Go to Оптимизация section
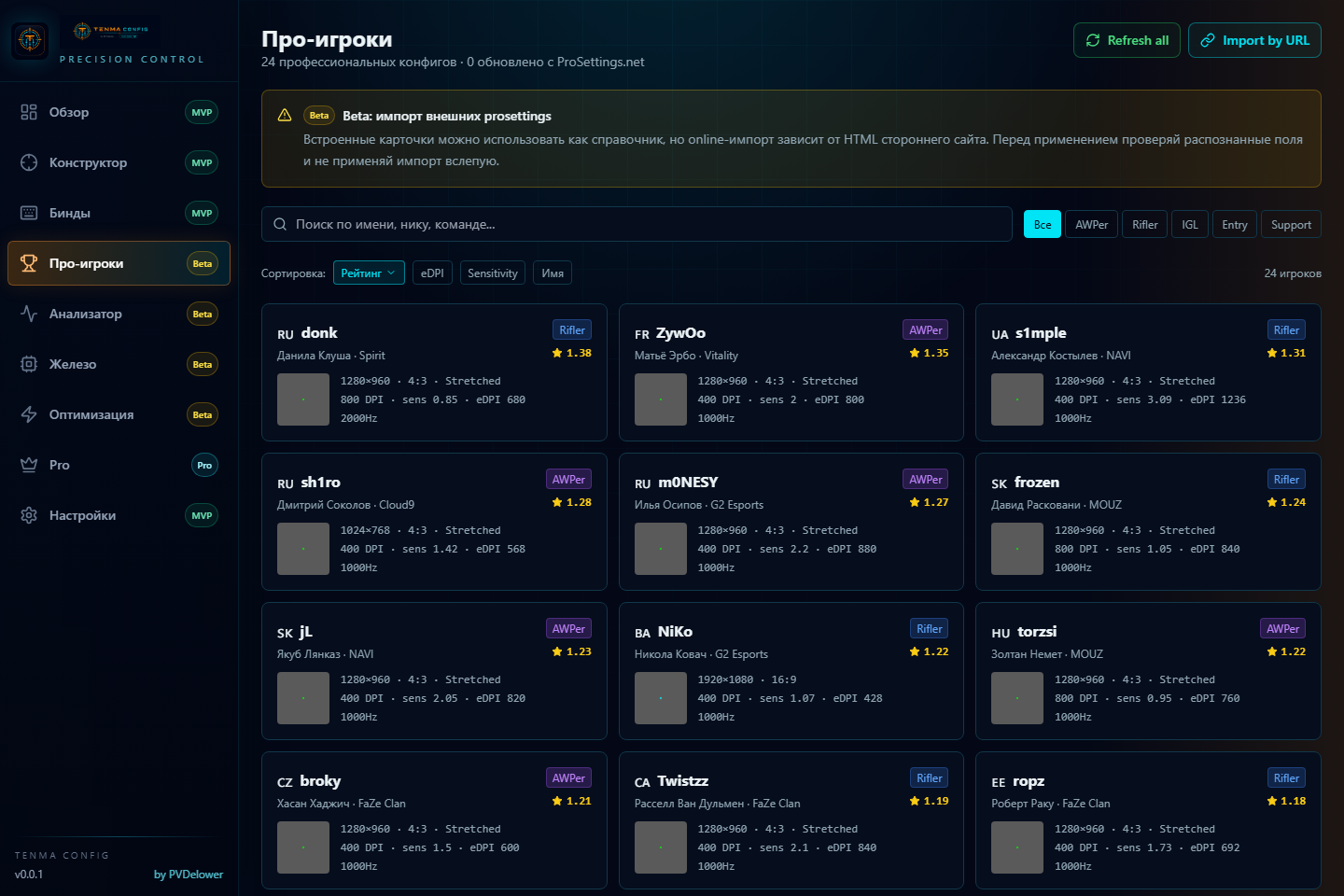 (119, 414)
